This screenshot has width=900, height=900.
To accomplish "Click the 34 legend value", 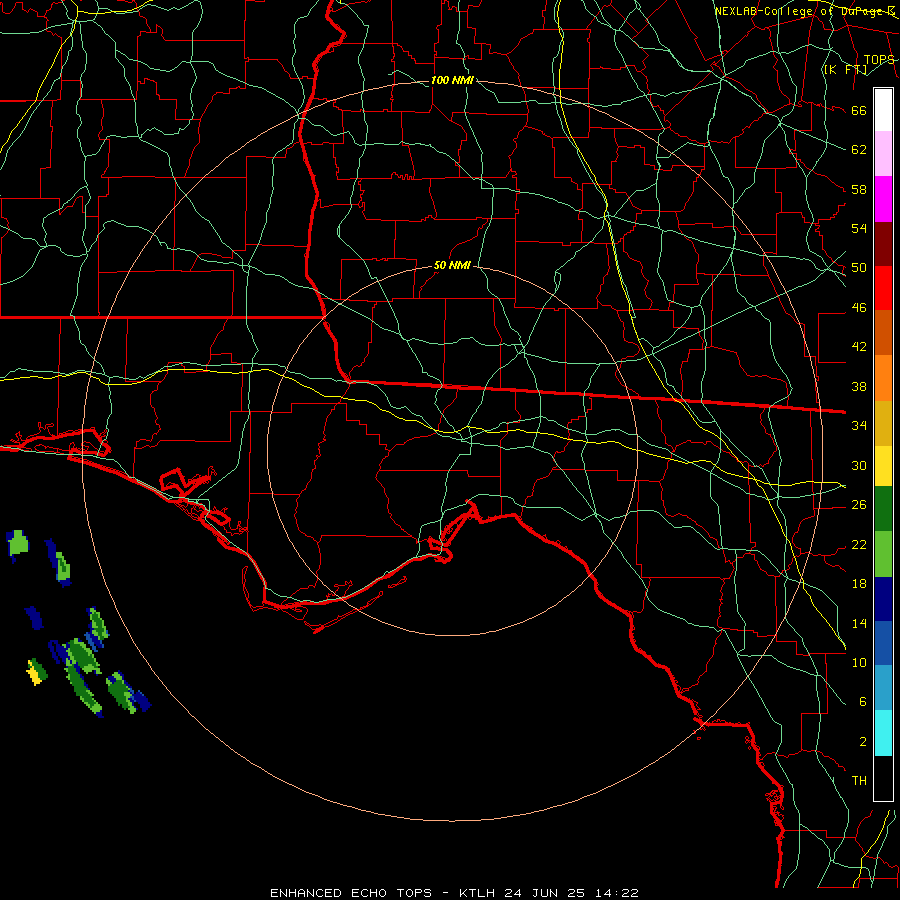I will (859, 425).
